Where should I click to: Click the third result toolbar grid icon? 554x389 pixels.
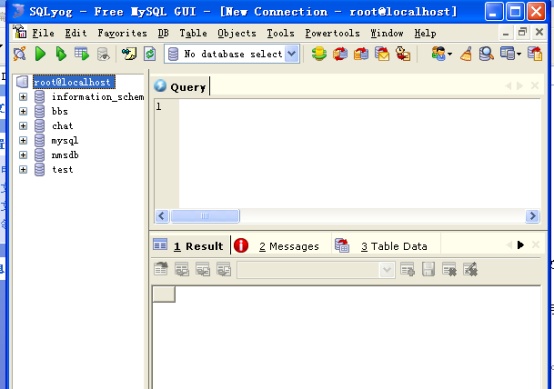[x=202, y=270]
